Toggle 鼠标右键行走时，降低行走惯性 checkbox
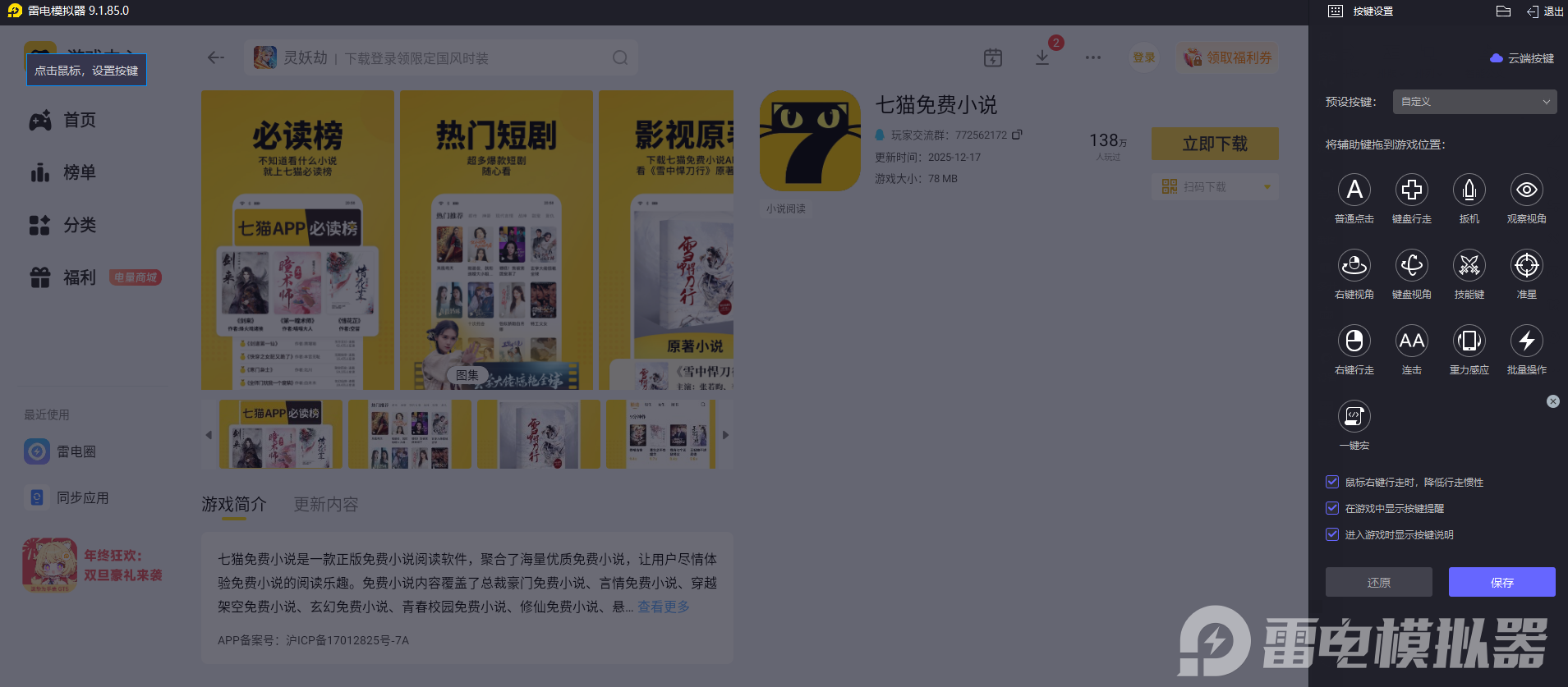 click(1332, 482)
